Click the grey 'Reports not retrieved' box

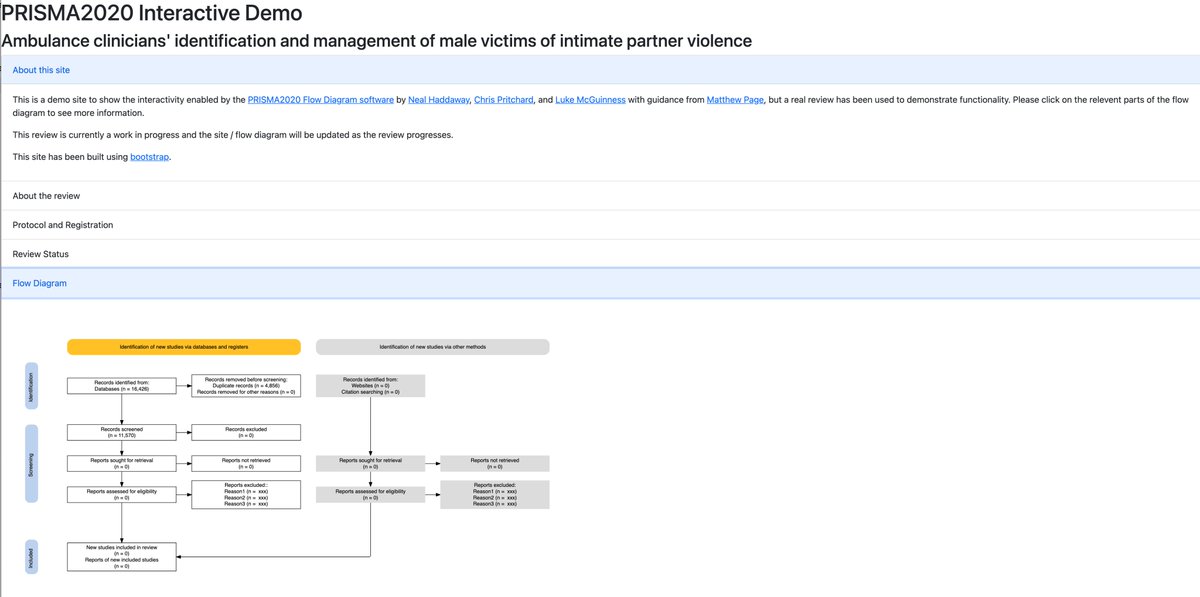point(495,464)
